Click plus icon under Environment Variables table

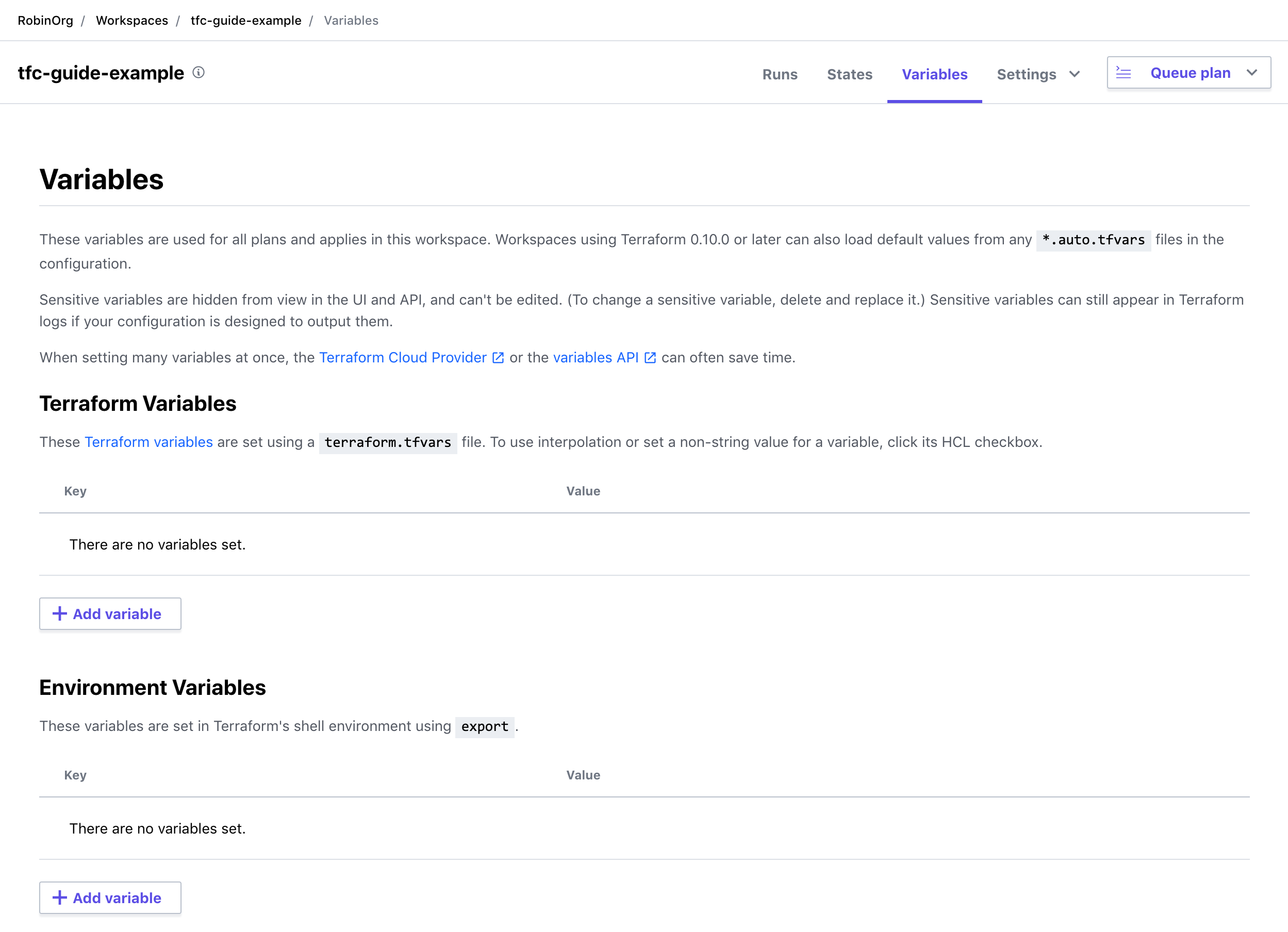tap(60, 897)
